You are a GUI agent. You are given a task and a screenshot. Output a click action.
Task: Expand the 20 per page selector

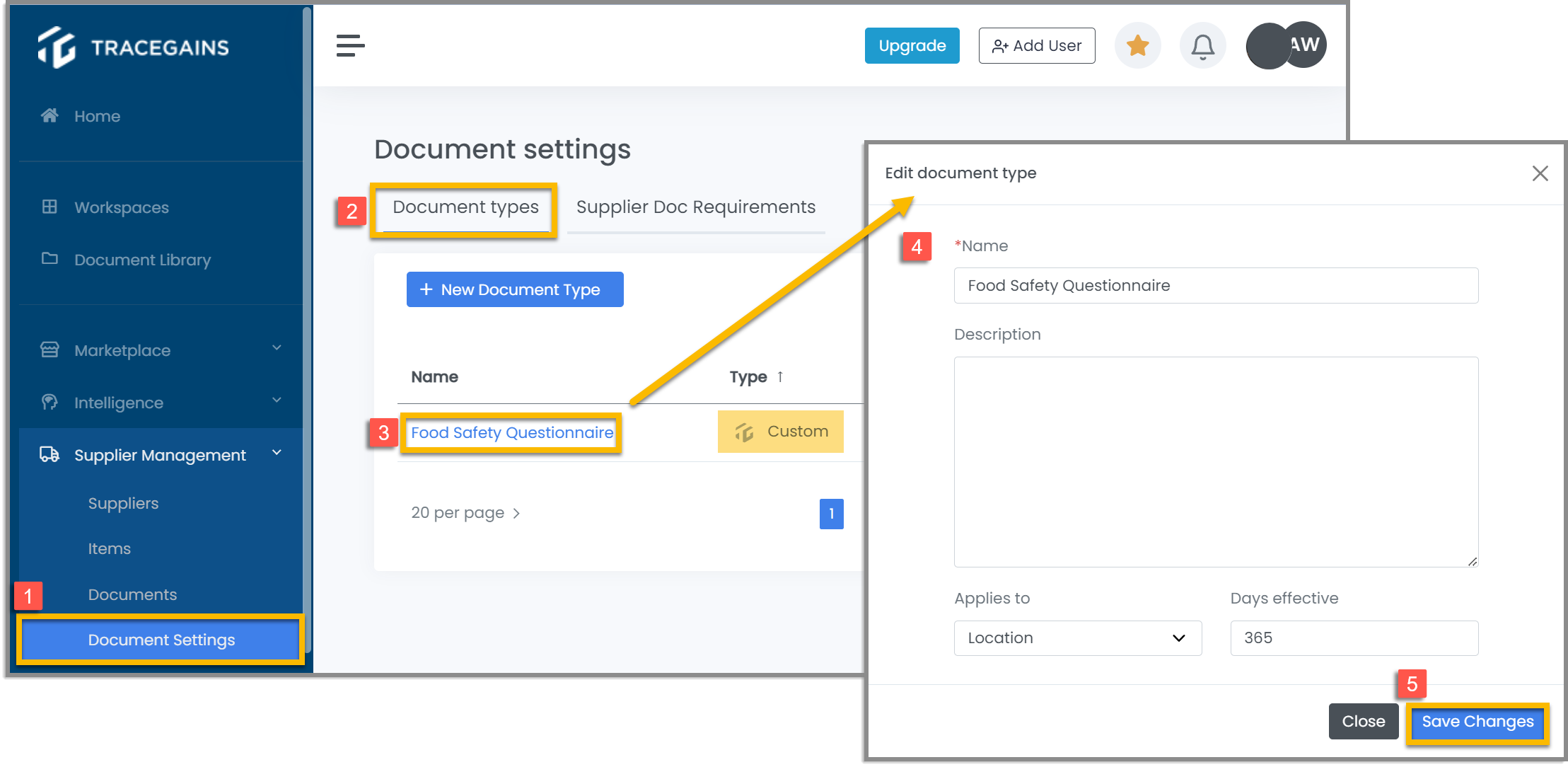(465, 512)
